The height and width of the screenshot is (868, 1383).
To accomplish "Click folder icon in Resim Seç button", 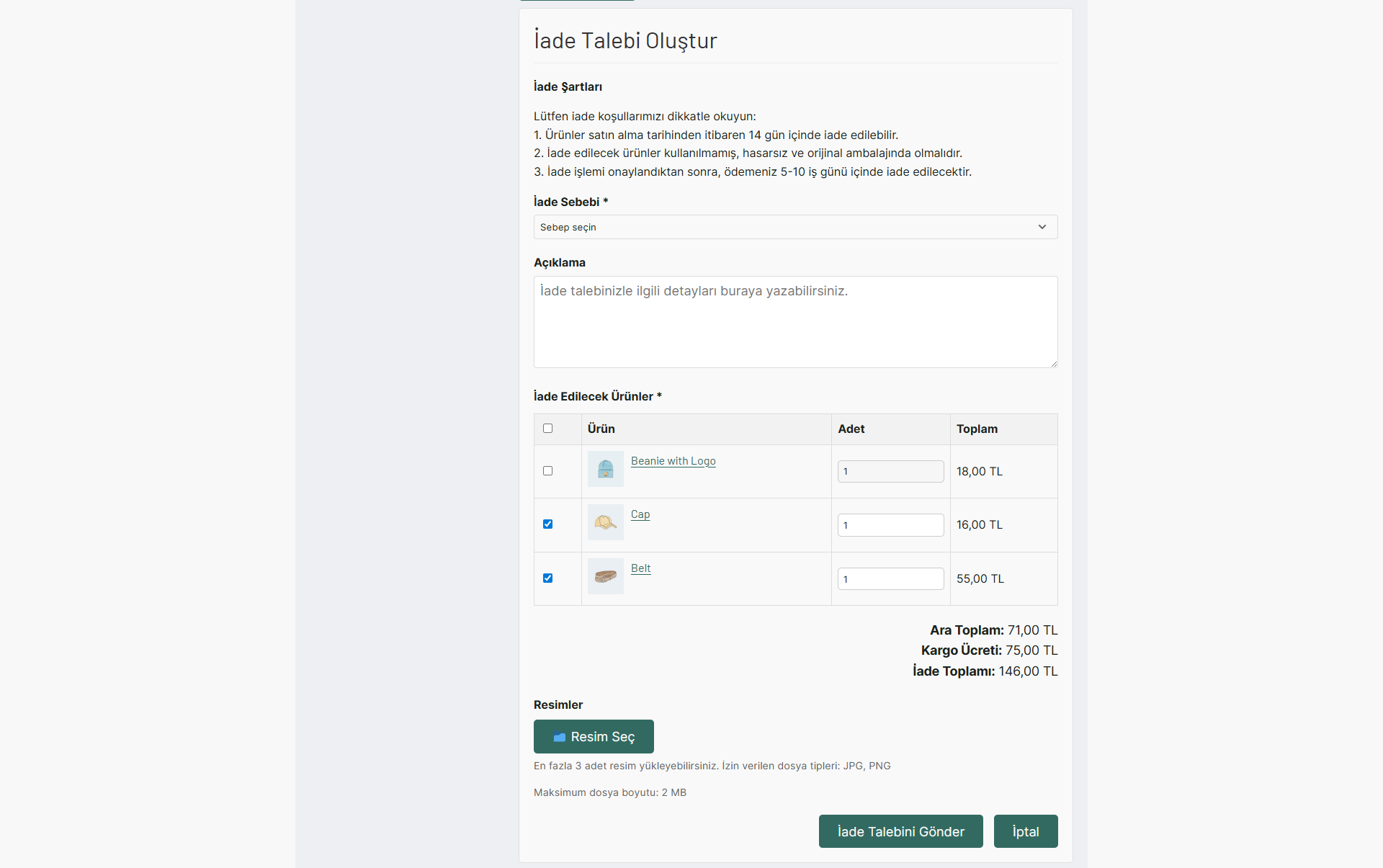I will [559, 737].
